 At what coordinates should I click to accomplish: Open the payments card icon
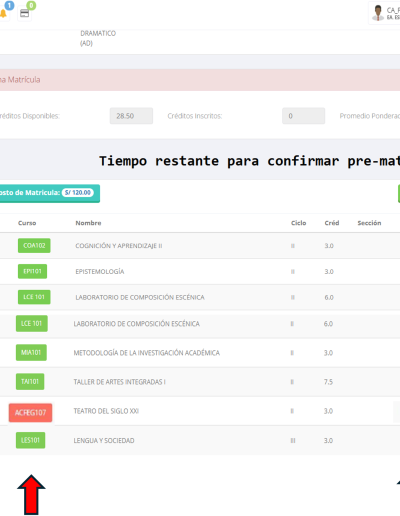[x=24, y=13]
